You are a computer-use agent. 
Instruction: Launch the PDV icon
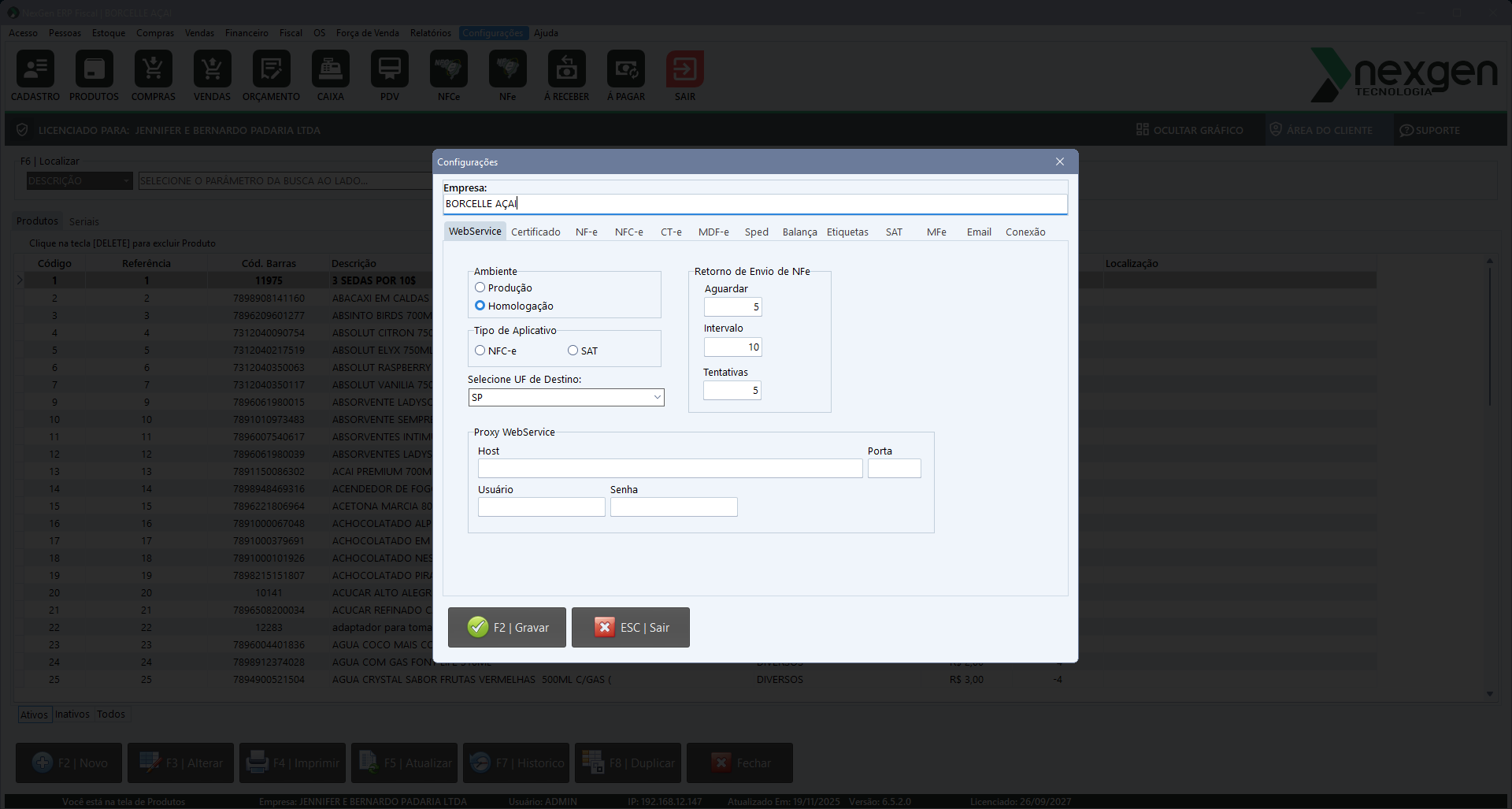coord(389,69)
